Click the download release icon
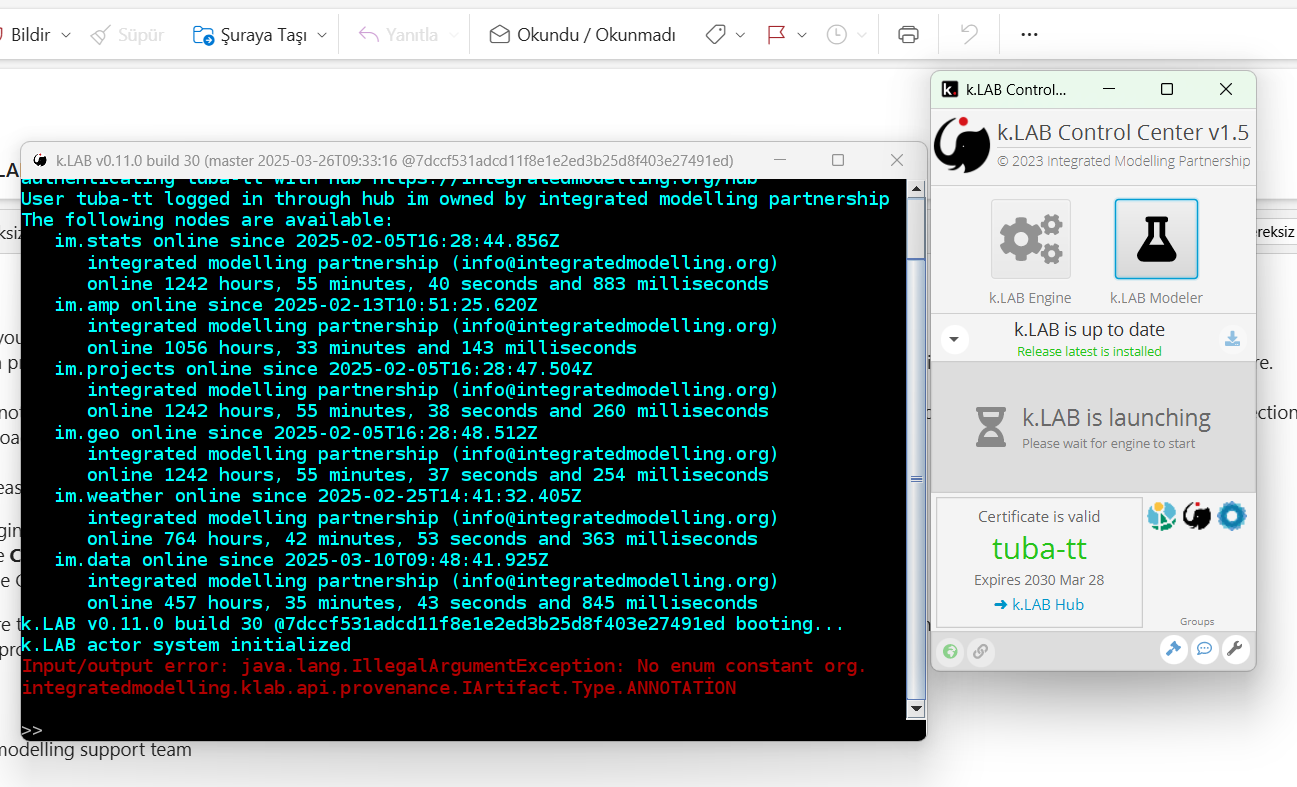This screenshot has width=1297, height=787. 1233,338
